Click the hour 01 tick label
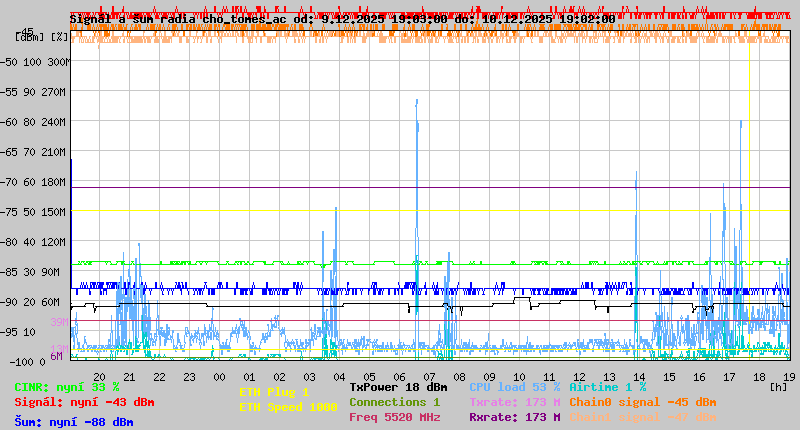 coord(249,377)
